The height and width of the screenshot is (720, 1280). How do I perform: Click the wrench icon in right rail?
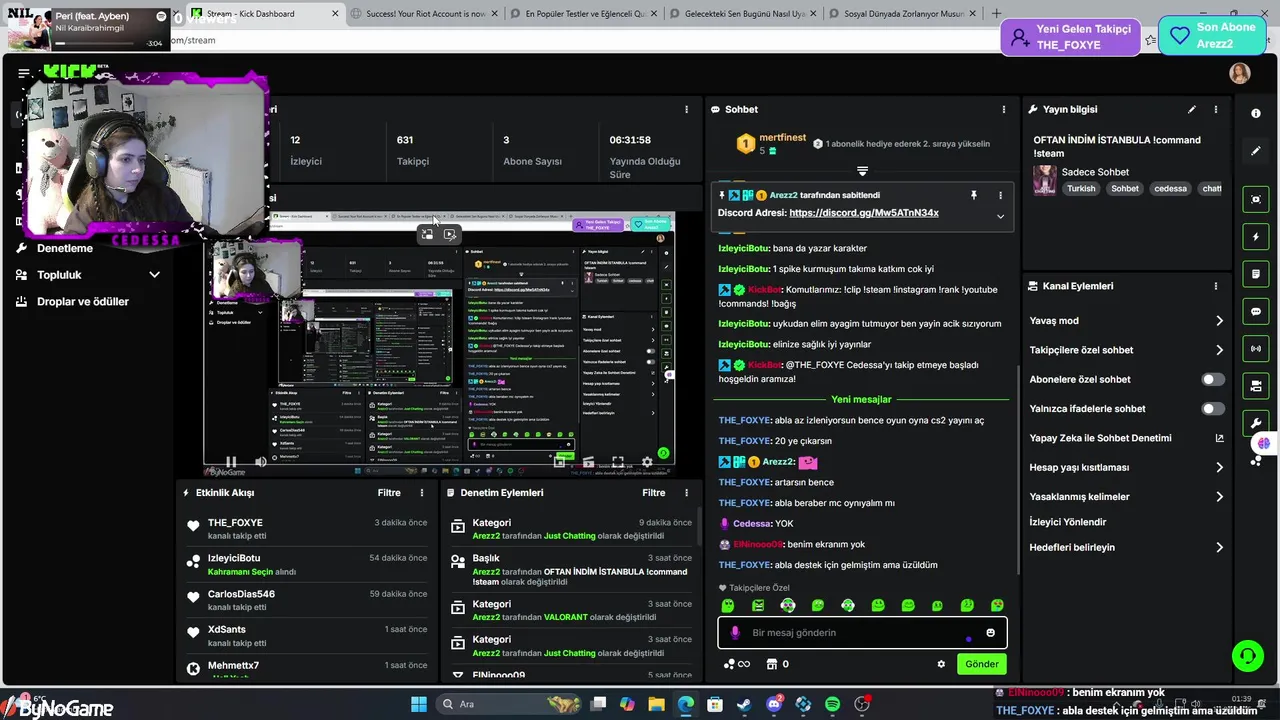(x=1256, y=424)
